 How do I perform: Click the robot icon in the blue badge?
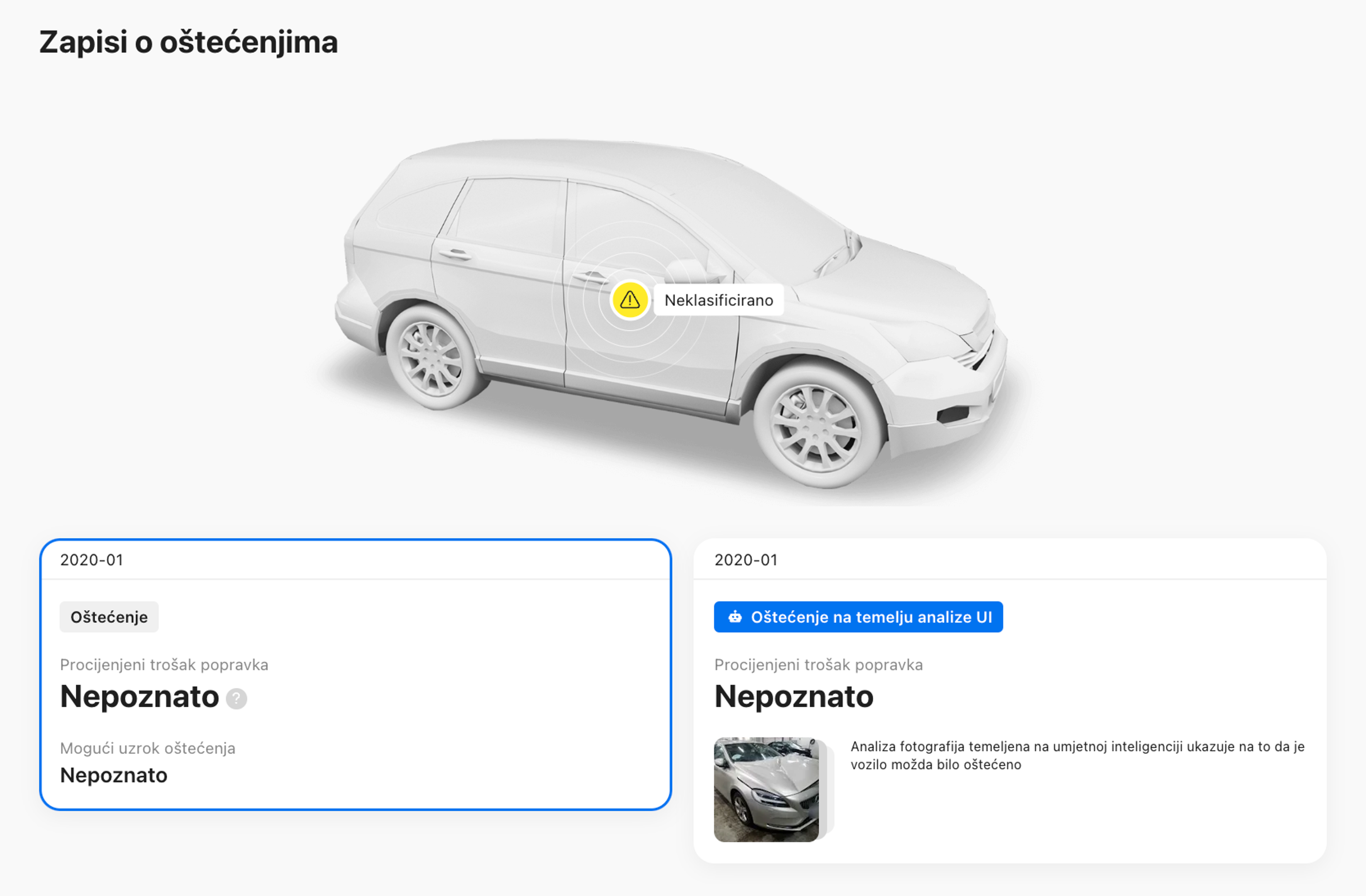coord(735,617)
